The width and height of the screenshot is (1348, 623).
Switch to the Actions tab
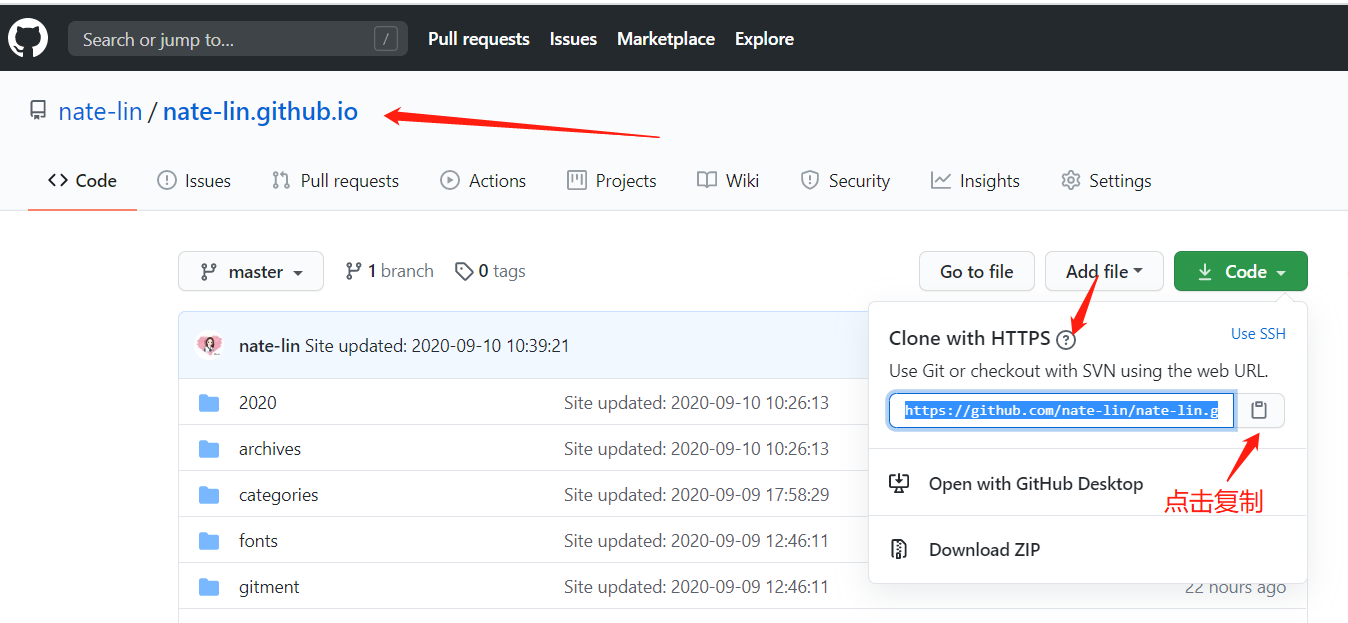click(483, 181)
